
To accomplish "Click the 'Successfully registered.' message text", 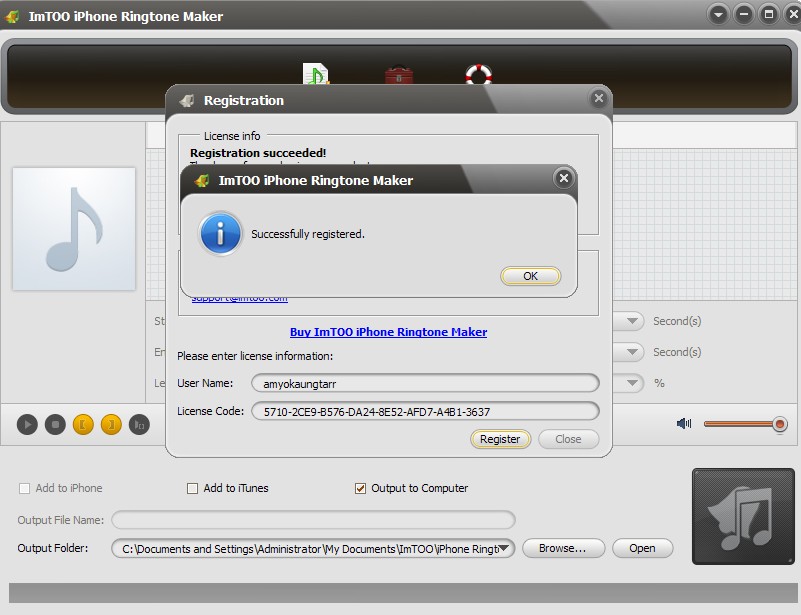I will pos(308,234).
